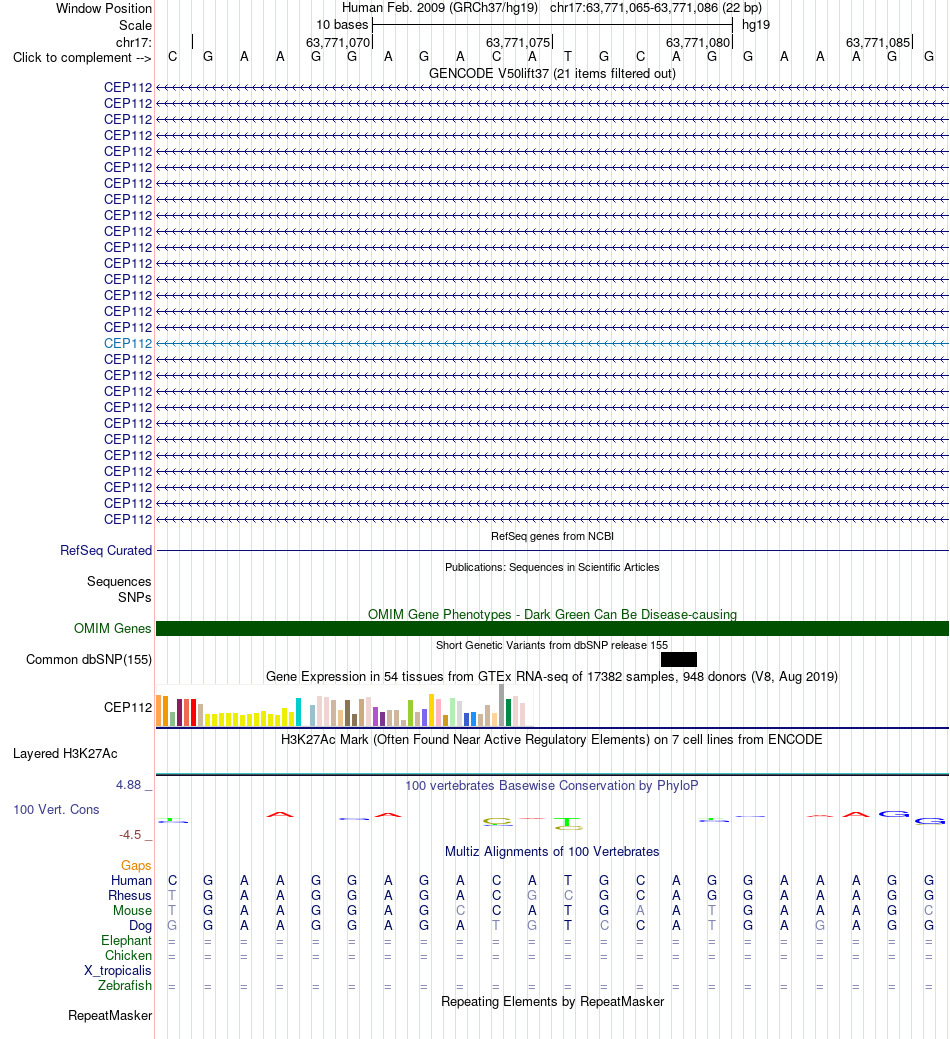950x1039 pixels.
Task: Click the Rhesus alignment row label
Action: [x=130, y=896]
